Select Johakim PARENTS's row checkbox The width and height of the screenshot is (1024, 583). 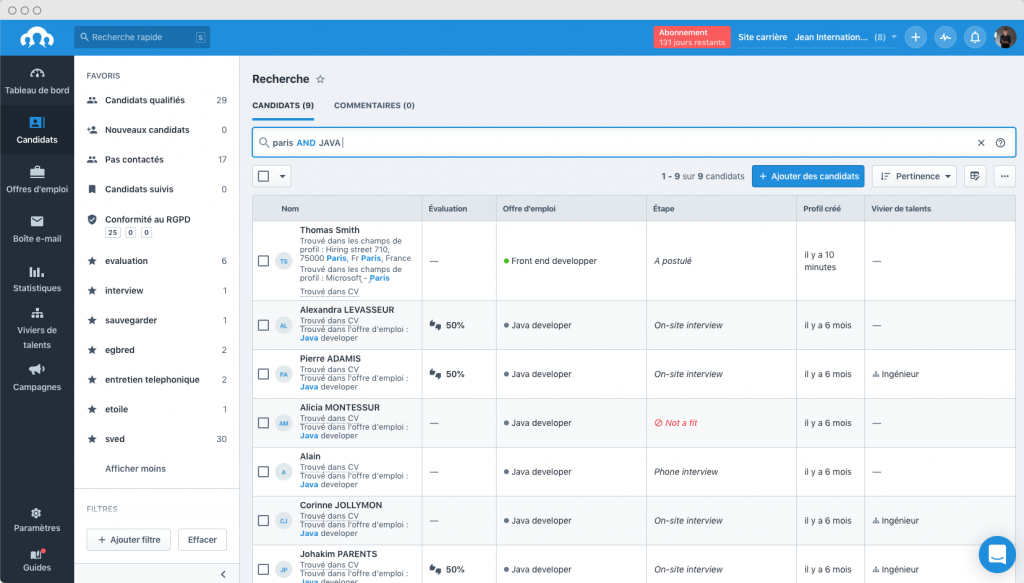click(263, 569)
